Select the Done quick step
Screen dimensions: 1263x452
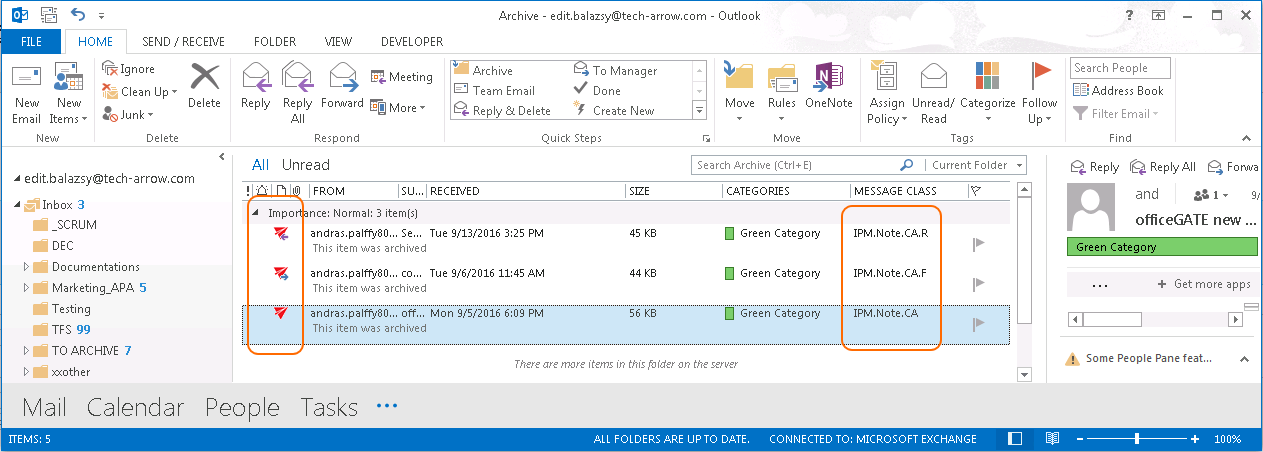tap(598, 90)
